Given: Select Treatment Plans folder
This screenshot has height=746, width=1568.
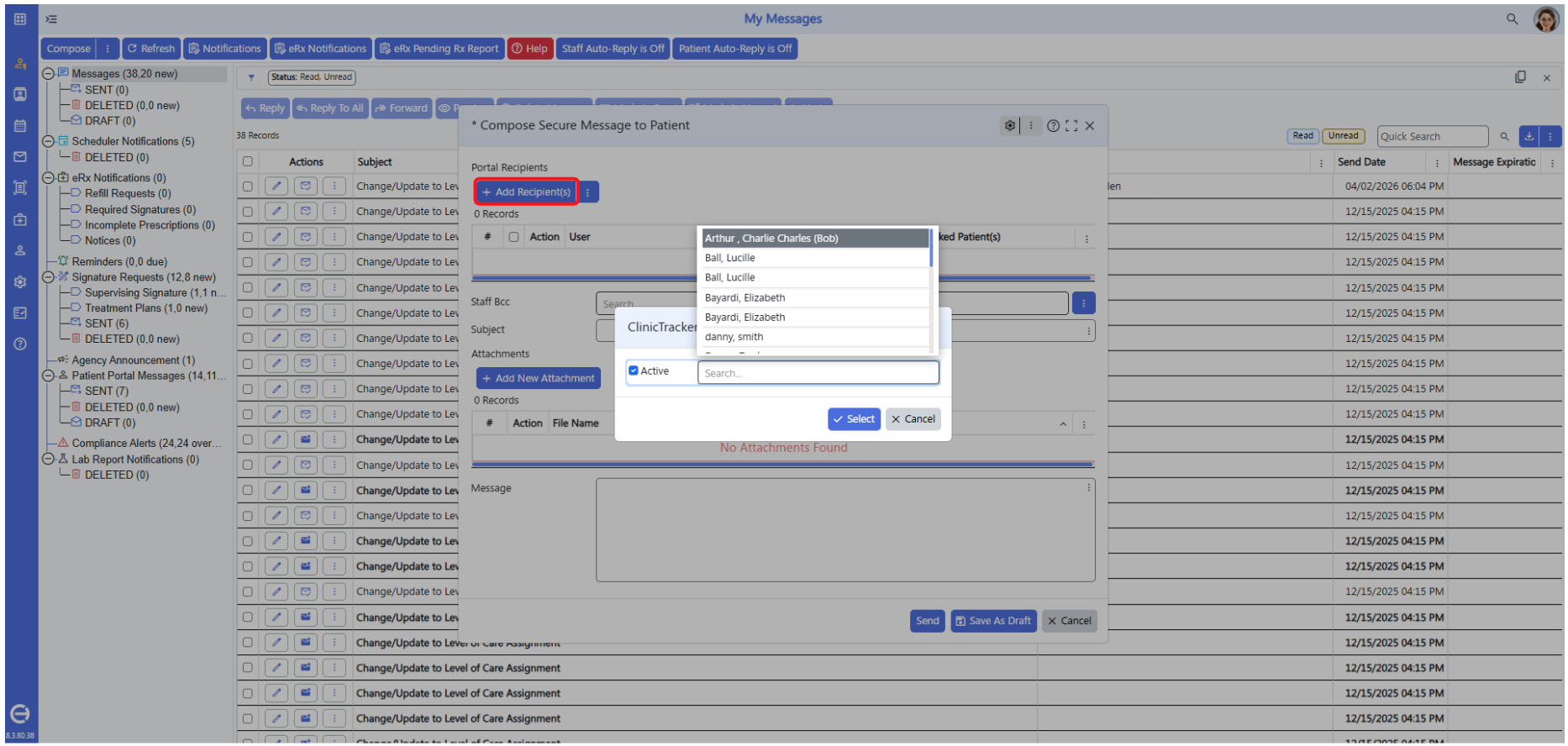Looking at the screenshot, I should click(x=145, y=308).
